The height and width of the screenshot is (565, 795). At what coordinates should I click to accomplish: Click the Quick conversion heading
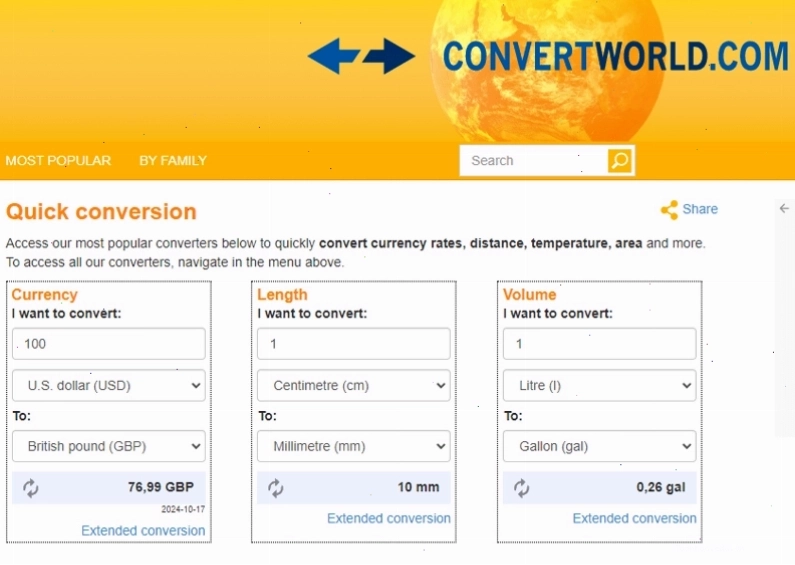pos(101,211)
